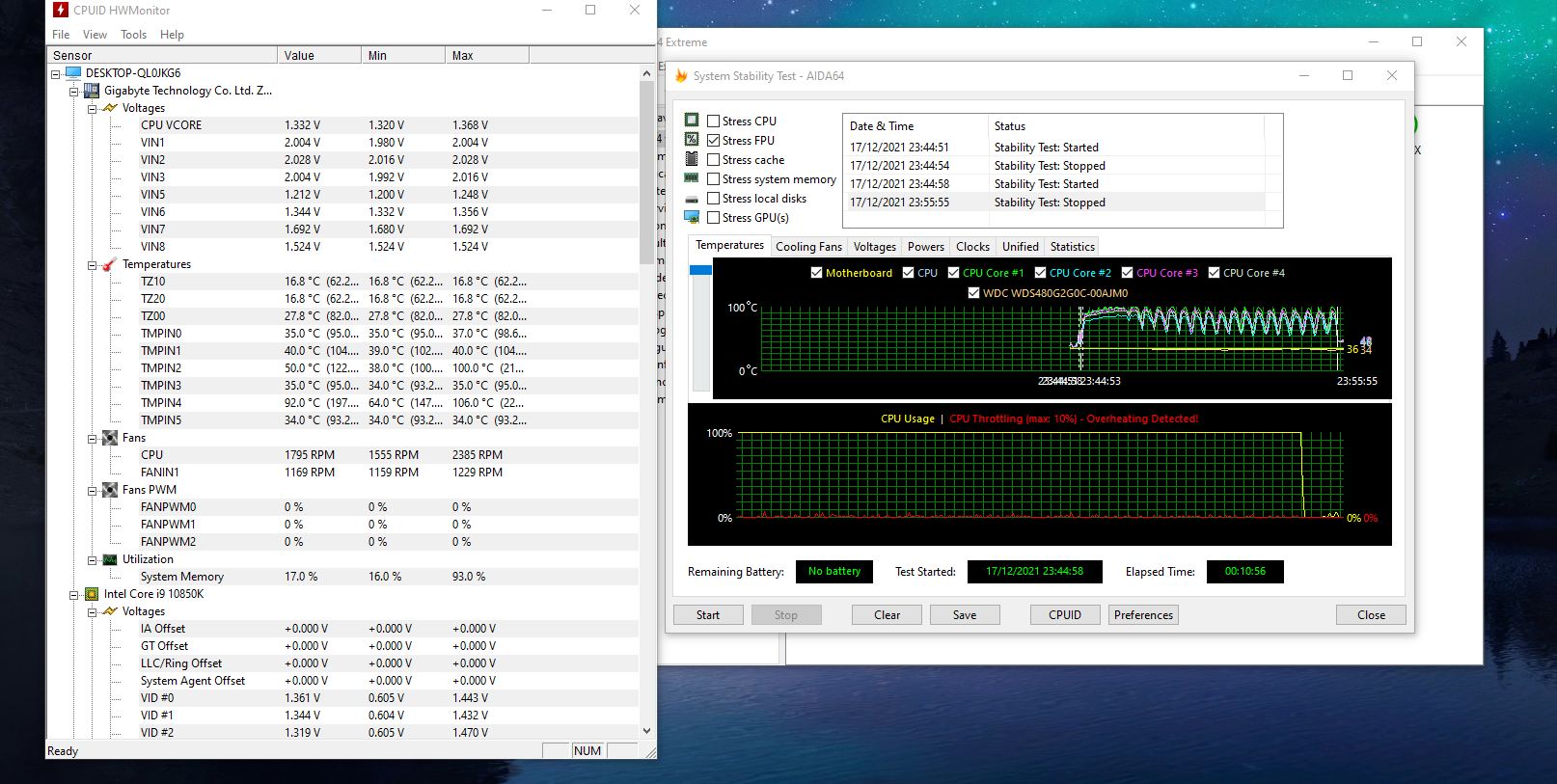Open the CPUID button
Image resolution: width=1557 pixels, height=784 pixels.
(1065, 615)
